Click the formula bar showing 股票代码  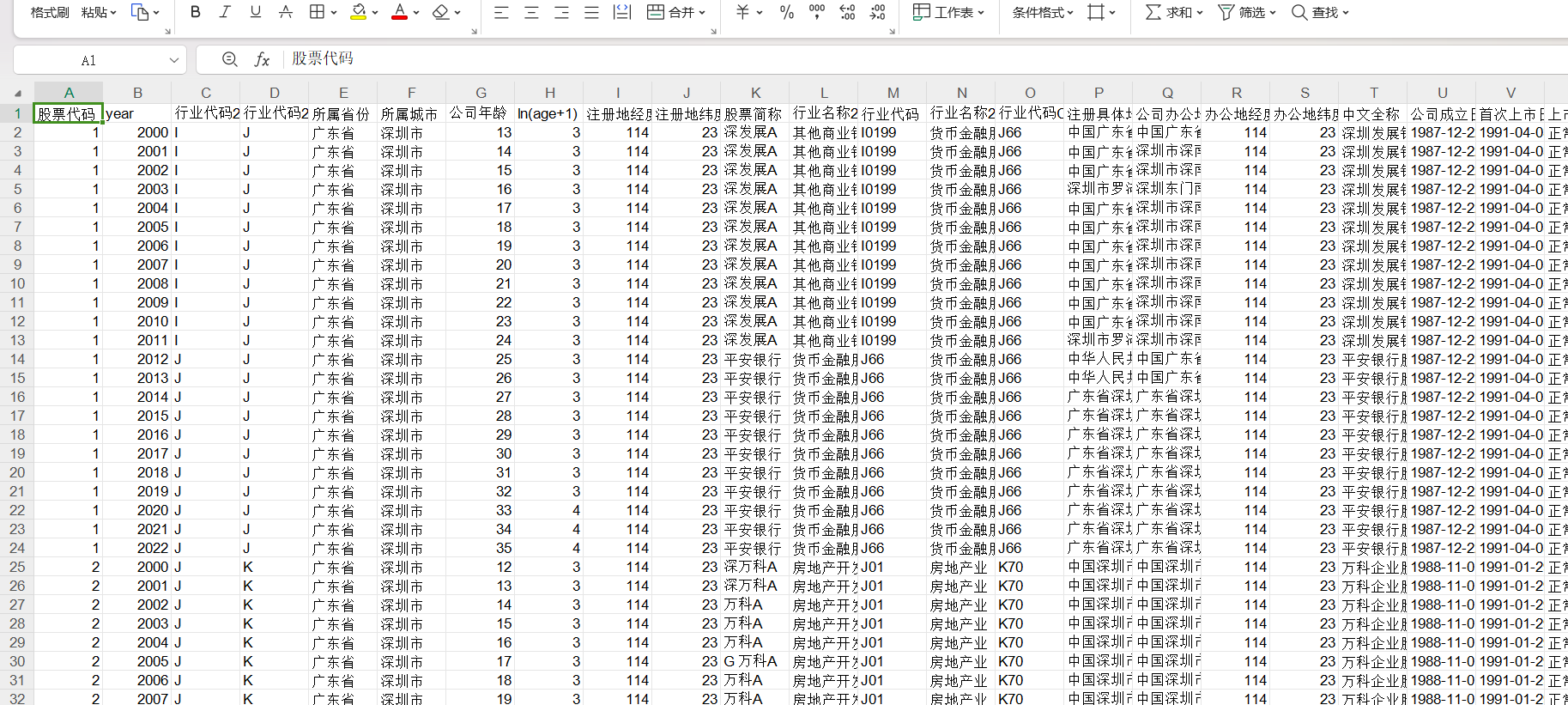click(927, 58)
